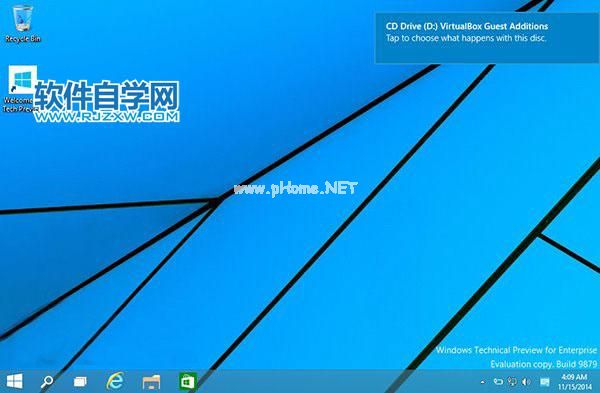600x393 pixels.
Task: Select the Welcome to Tech Preview shortcut
Action: tap(20, 89)
